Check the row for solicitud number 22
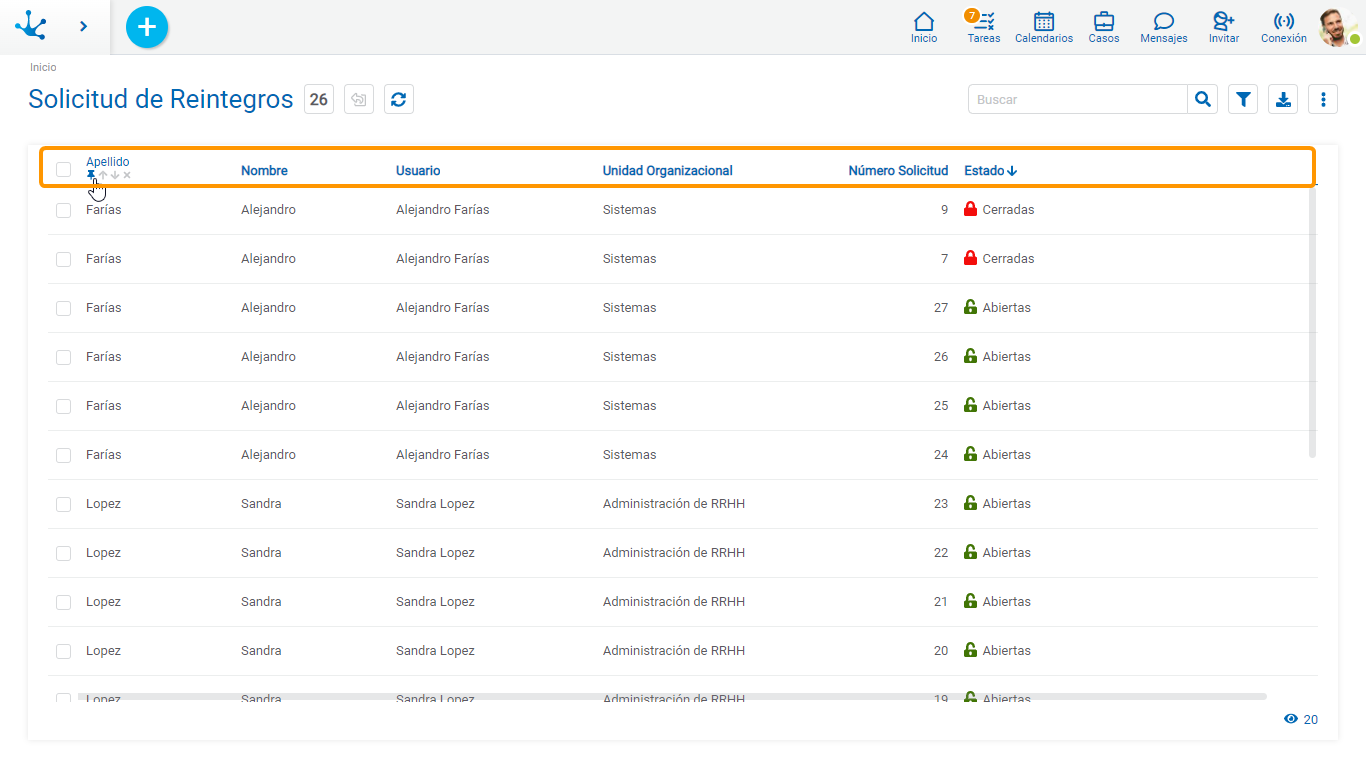The width and height of the screenshot is (1366, 768). click(x=64, y=553)
